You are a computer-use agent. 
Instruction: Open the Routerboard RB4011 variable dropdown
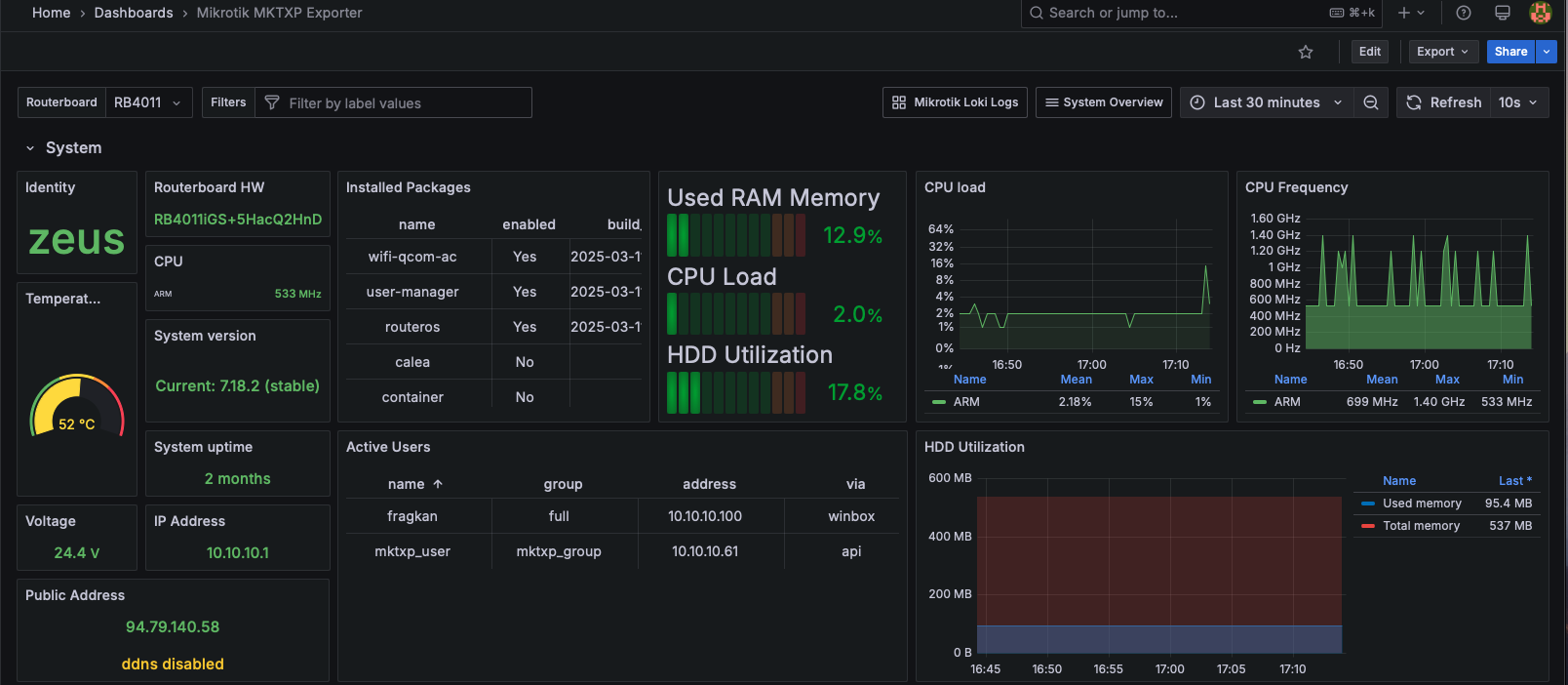coord(148,102)
